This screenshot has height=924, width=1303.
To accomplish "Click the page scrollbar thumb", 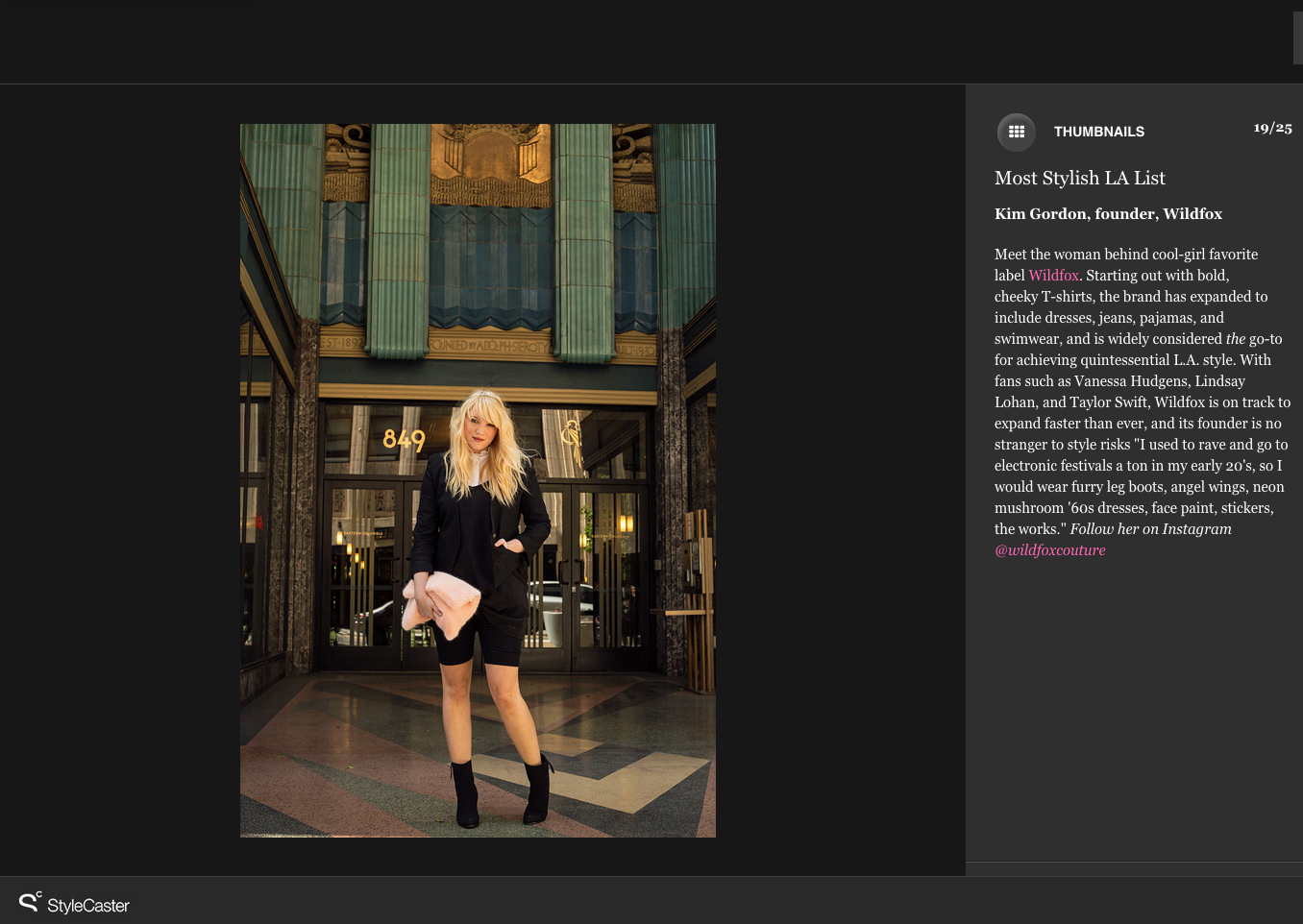I will click(x=1298, y=38).
